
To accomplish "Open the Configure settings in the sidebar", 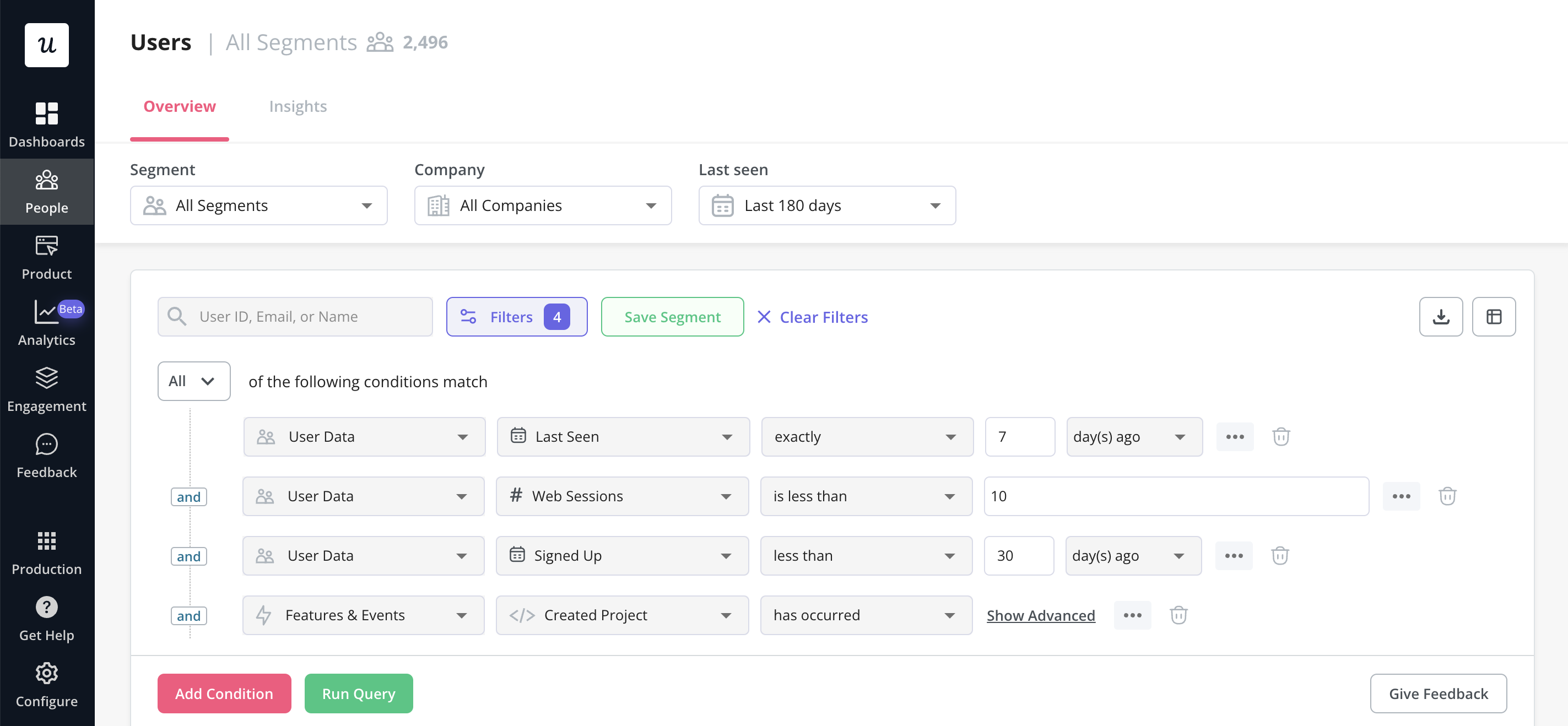I will (x=47, y=685).
